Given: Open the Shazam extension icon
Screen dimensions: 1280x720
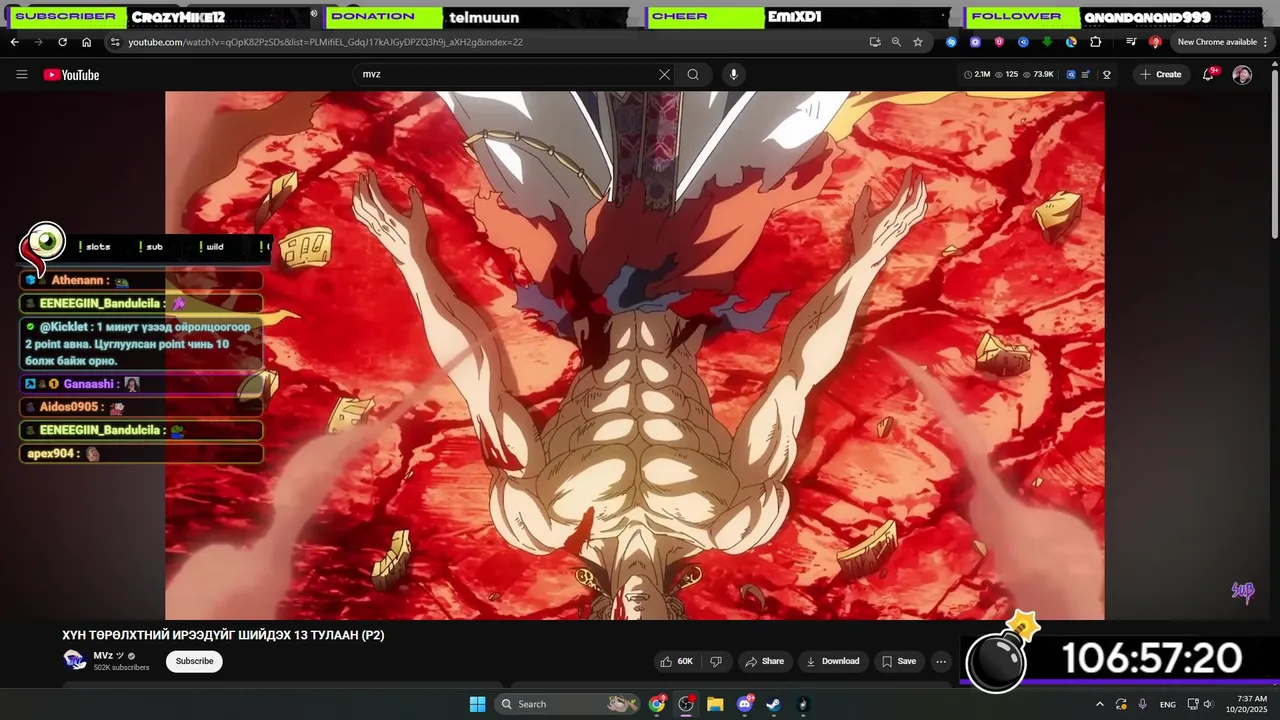Looking at the screenshot, I should click(951, 42).
